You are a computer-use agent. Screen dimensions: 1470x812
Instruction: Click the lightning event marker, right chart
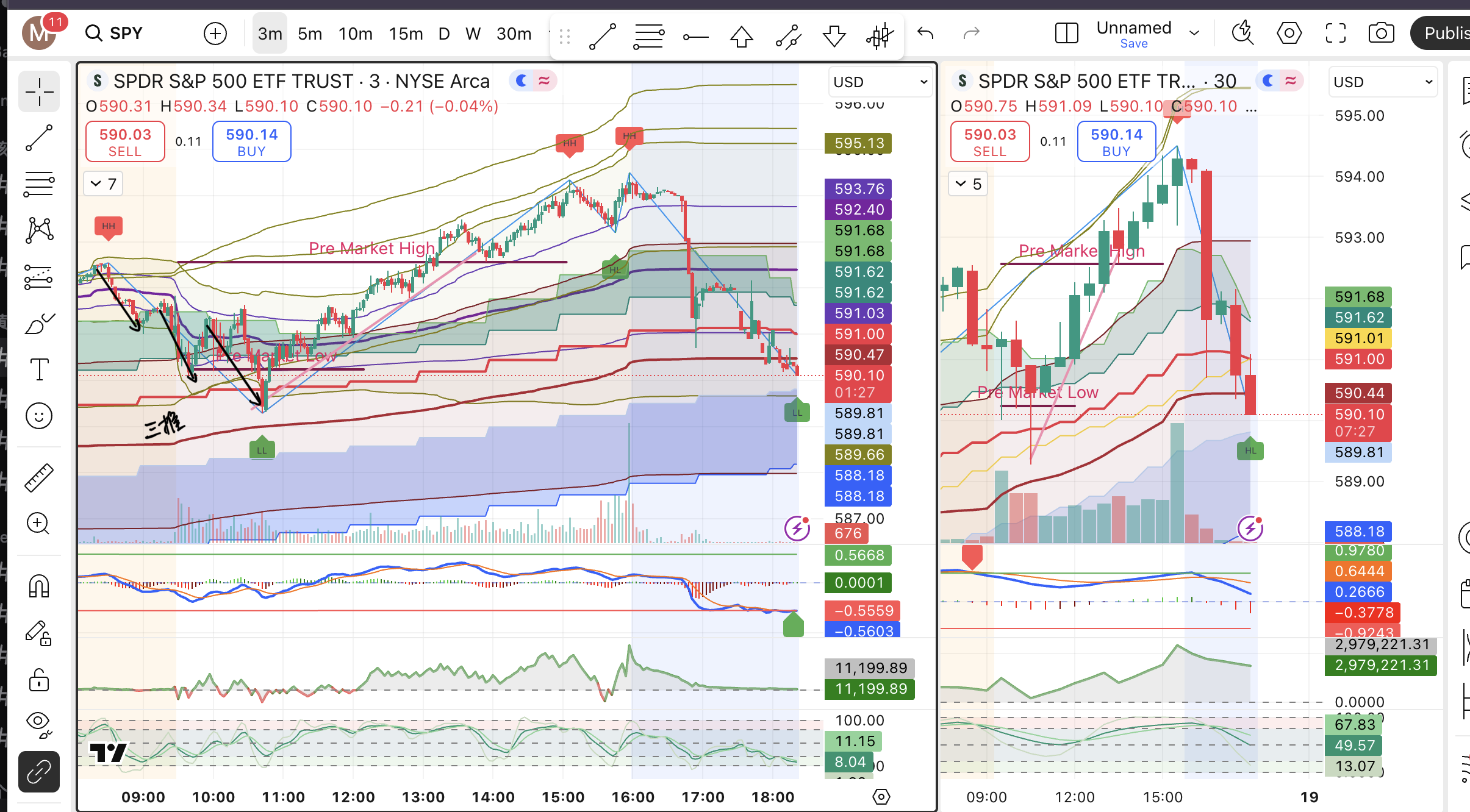(1250, 529)
